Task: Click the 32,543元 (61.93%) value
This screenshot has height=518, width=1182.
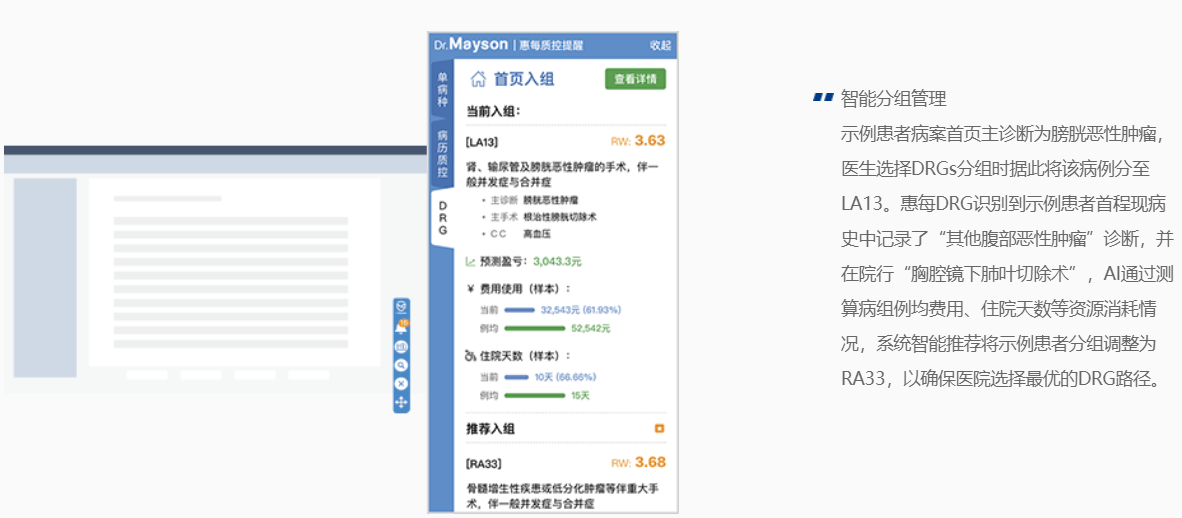Action: tap(581, 310)
